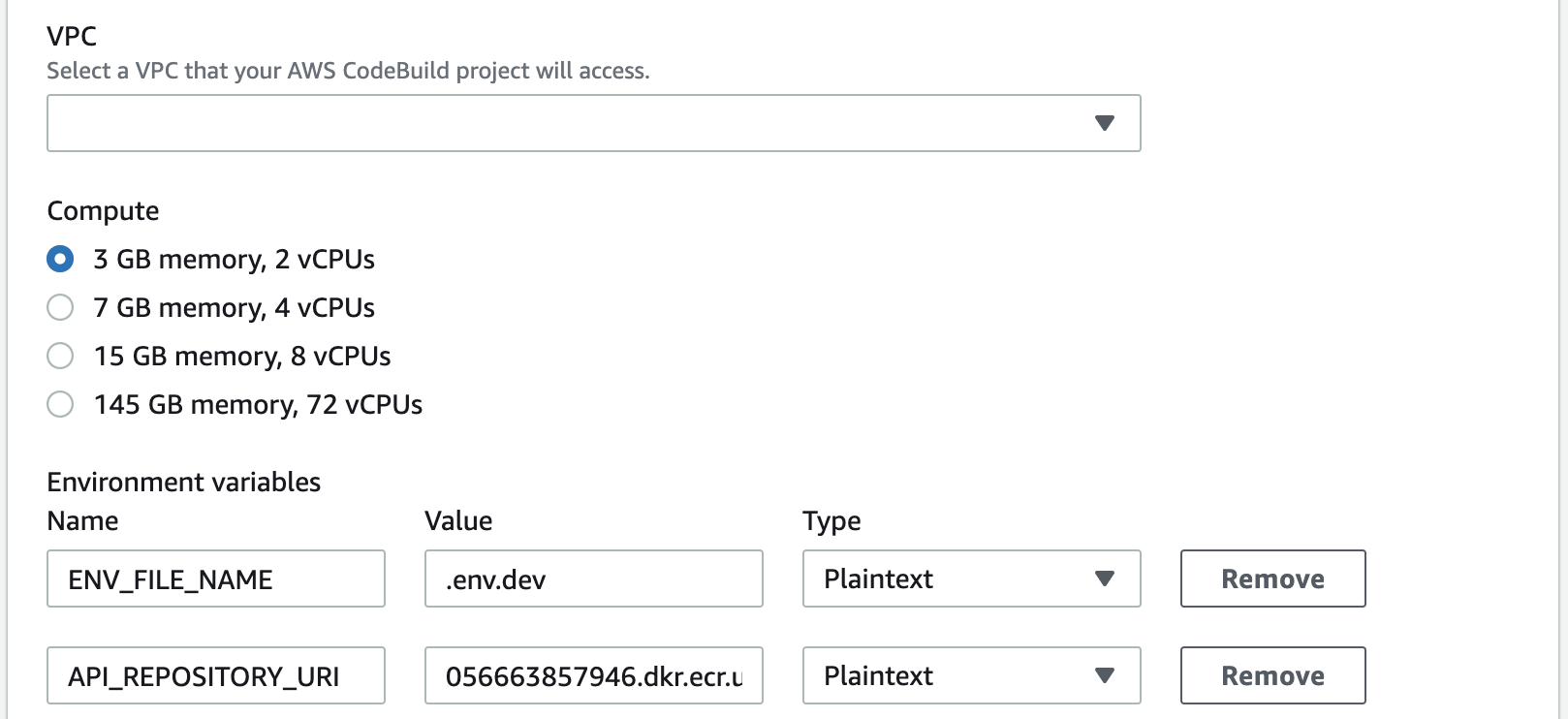
Task: Click the .env.dev value field
Action: click(593, 578)
